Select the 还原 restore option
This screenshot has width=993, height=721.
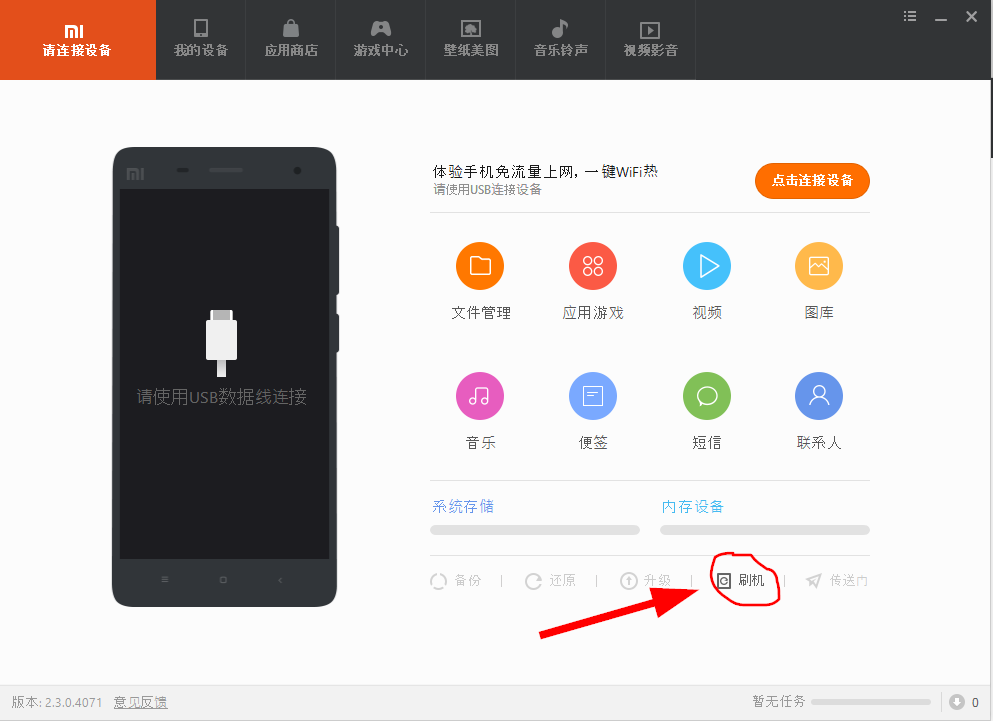coord(551,581)
